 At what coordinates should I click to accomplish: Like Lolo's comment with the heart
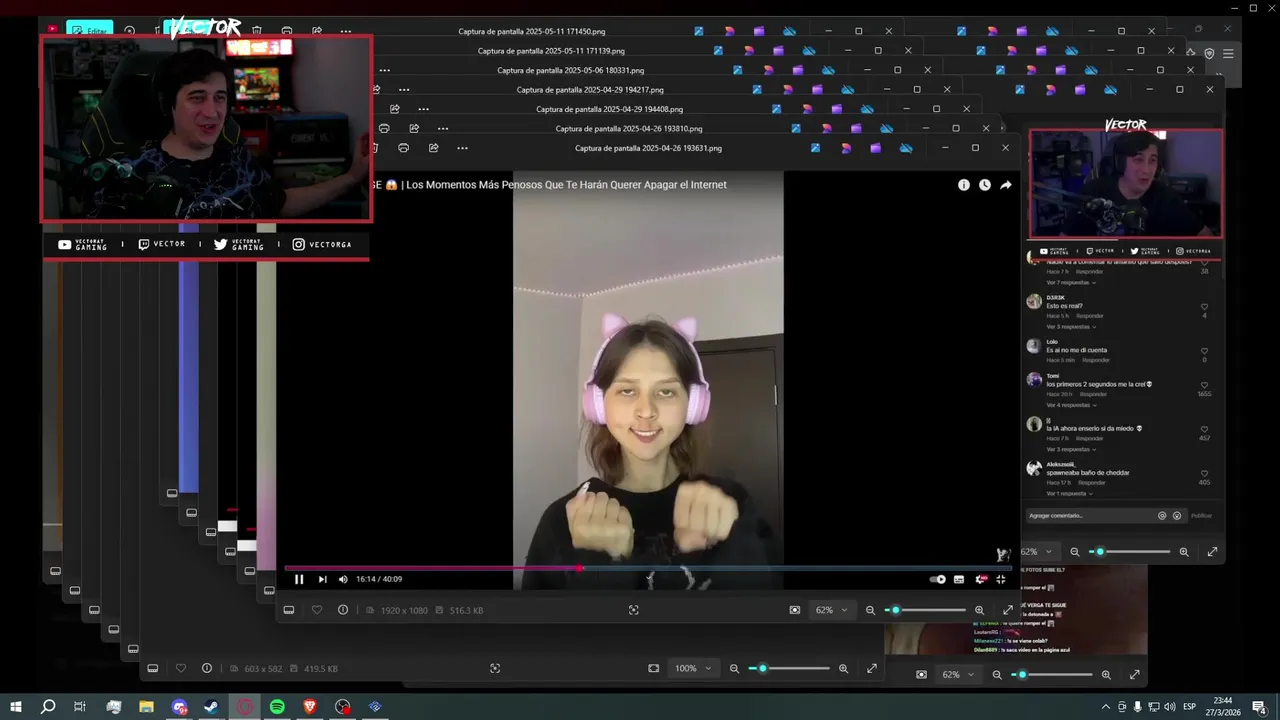coord(1204,351)
